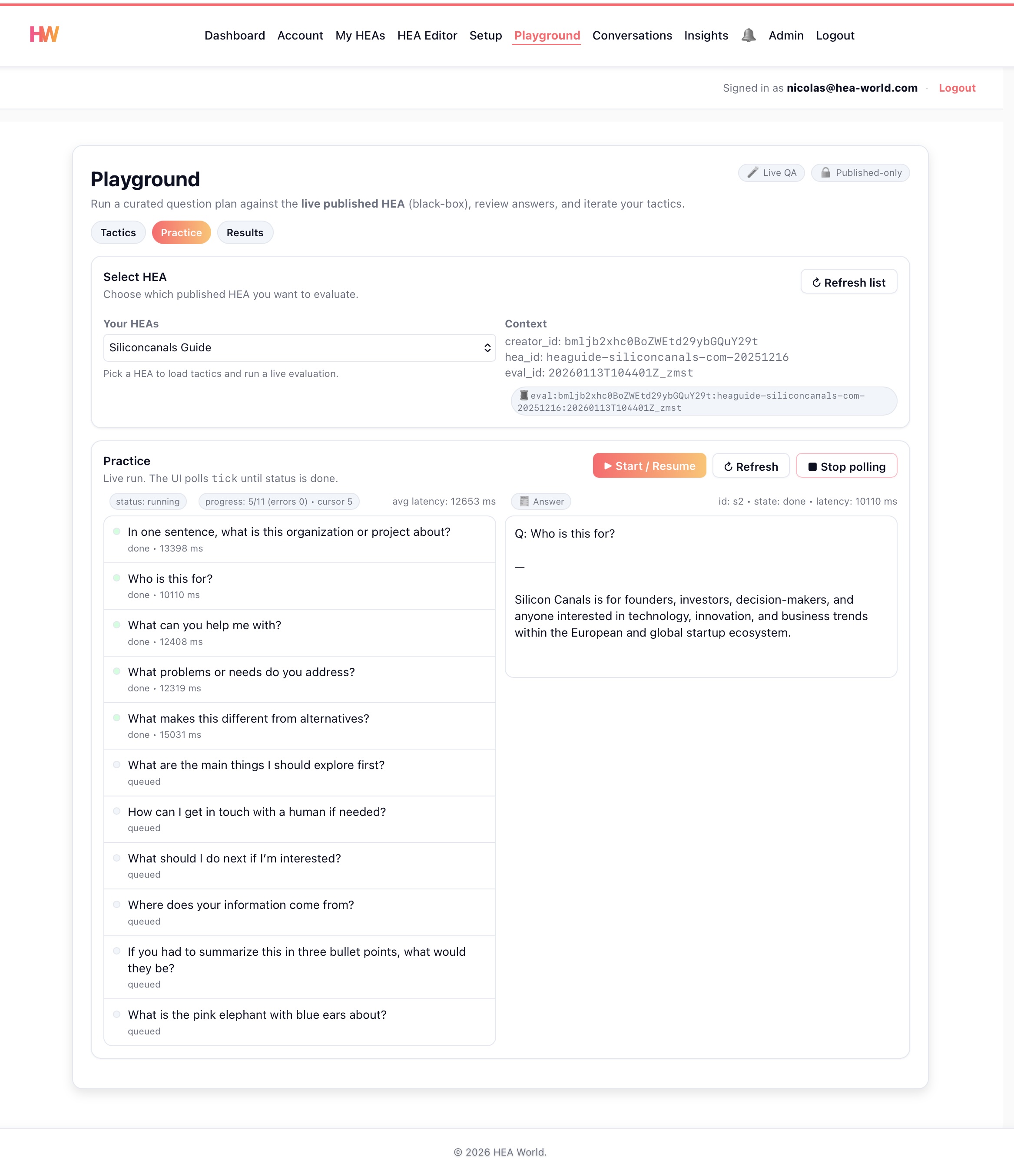This screenshot has height=1176, width=1014.
Task: Click the eval key chip icon
Action: 524,395
